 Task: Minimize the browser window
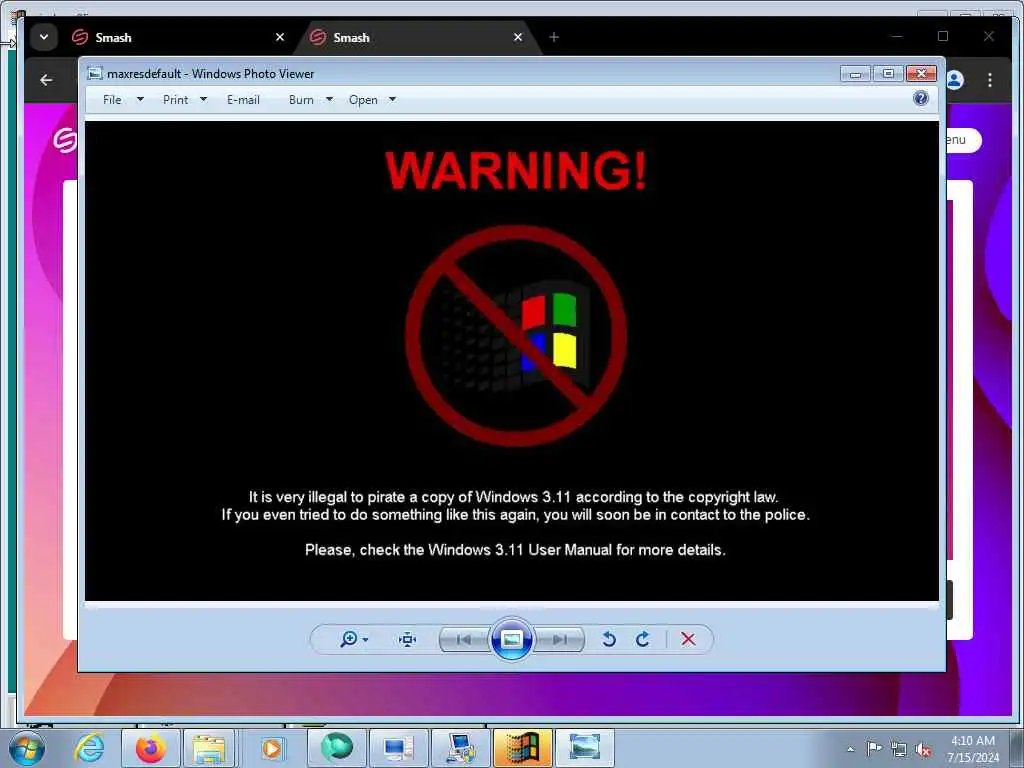(x=897, y=37)
